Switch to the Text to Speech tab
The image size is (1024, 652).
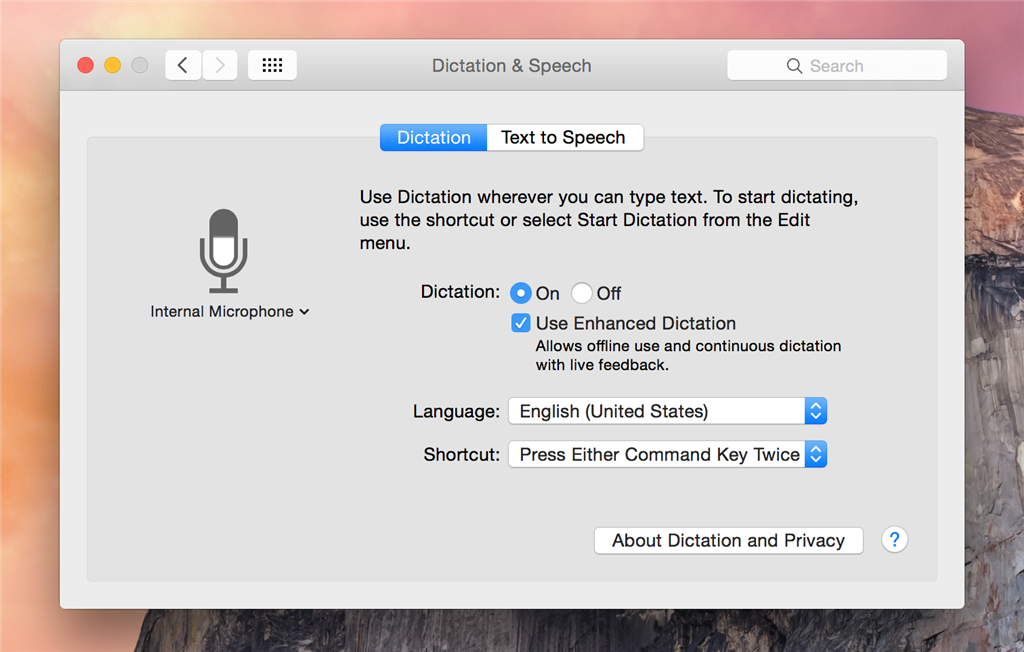tap(564, 137)
